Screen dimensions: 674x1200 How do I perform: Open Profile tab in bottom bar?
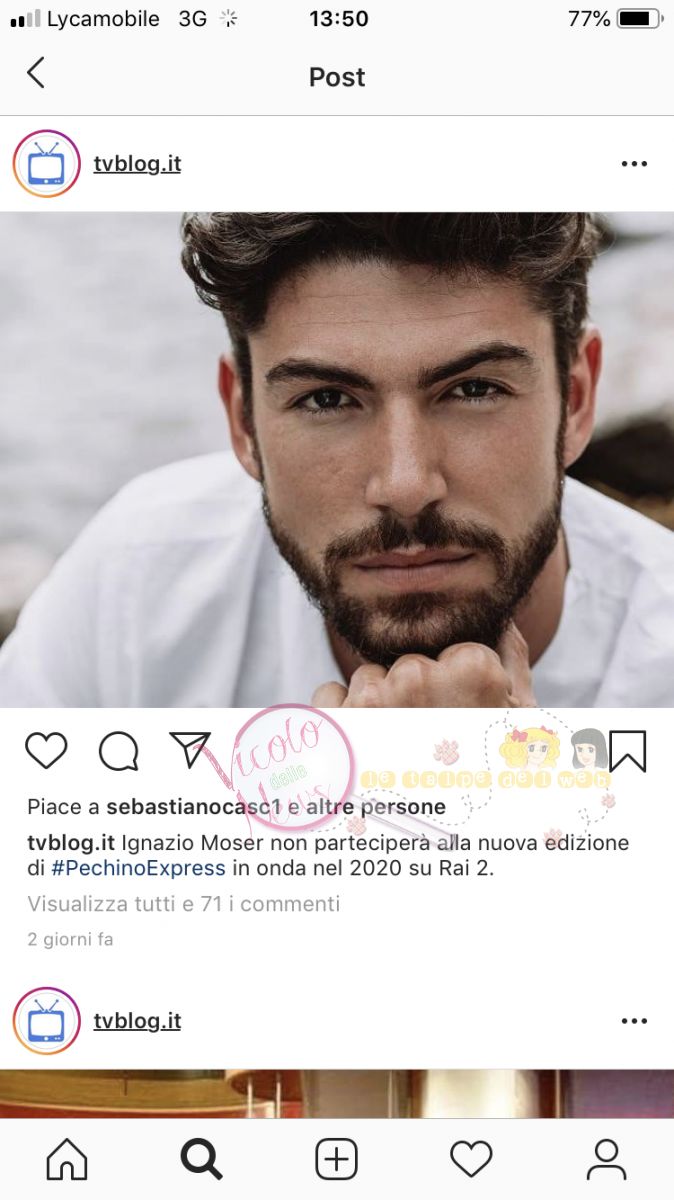606,1160
